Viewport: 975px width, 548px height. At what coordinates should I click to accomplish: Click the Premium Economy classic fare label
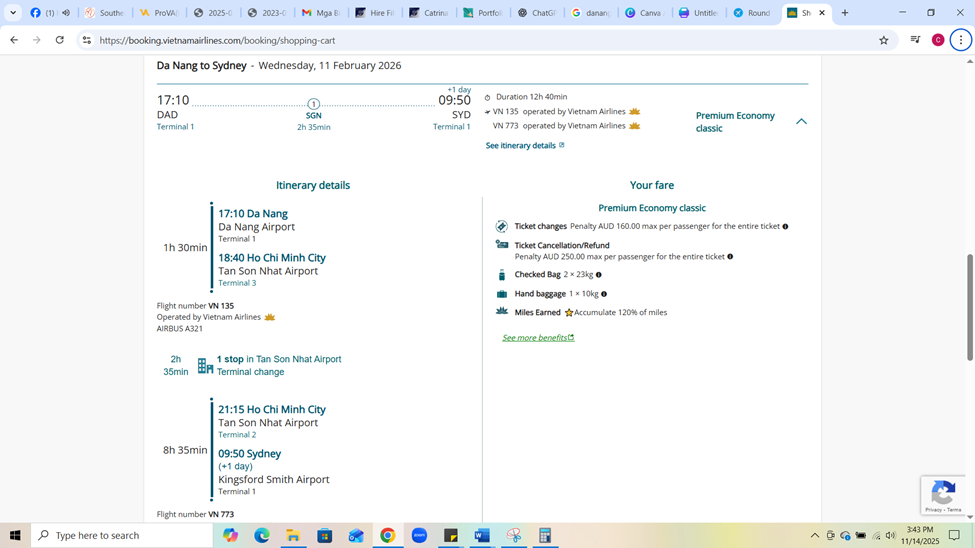tap(735, 122)
